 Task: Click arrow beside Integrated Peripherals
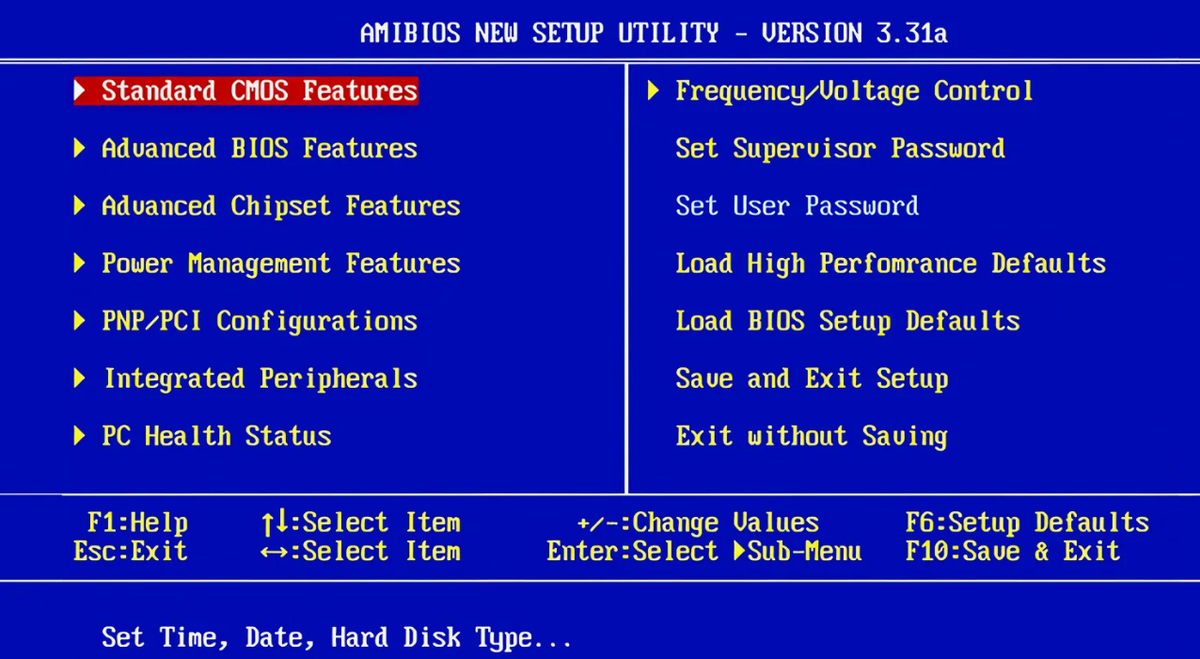80,379
